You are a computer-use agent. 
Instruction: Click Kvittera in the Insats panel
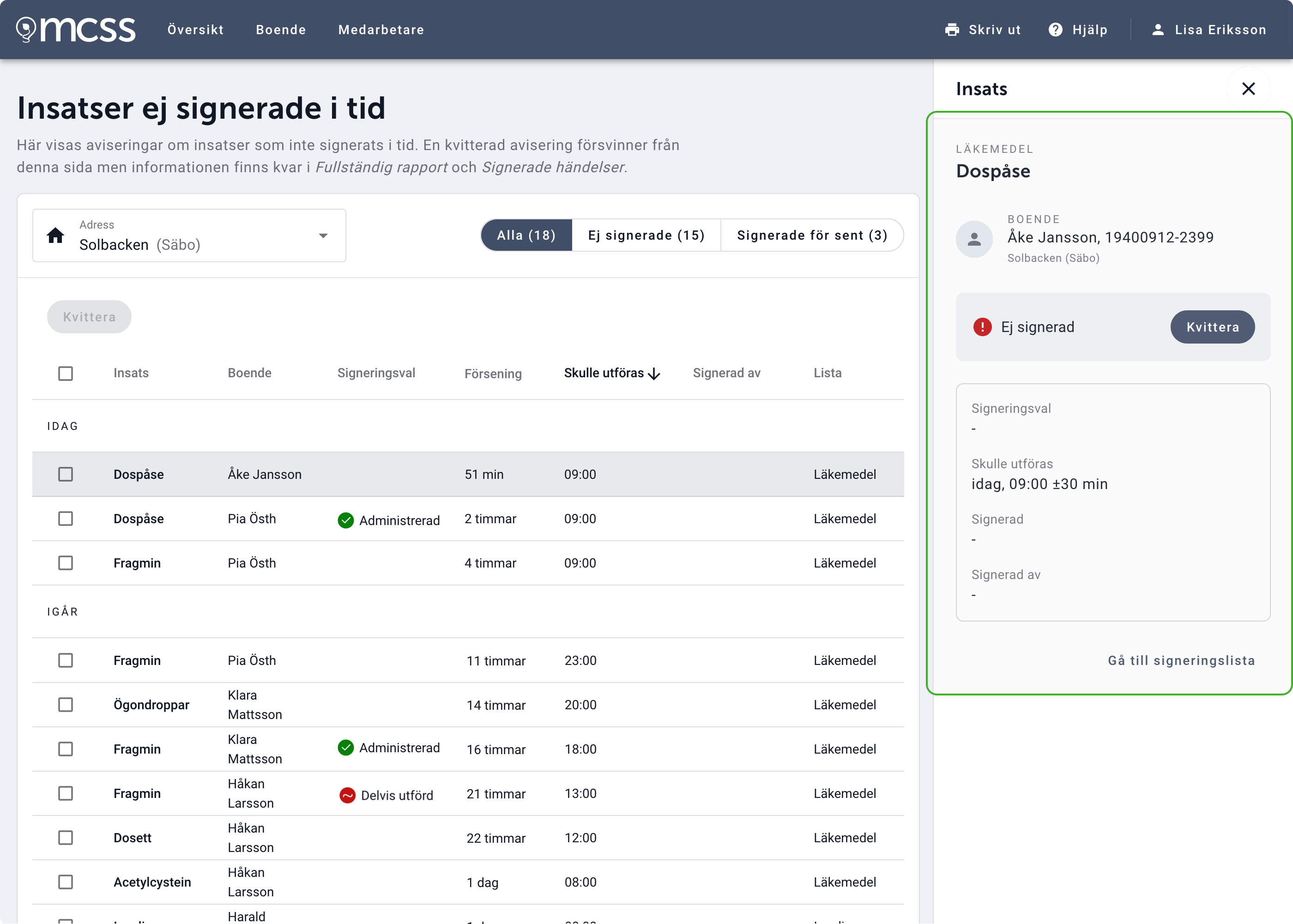coord(1212,327)
